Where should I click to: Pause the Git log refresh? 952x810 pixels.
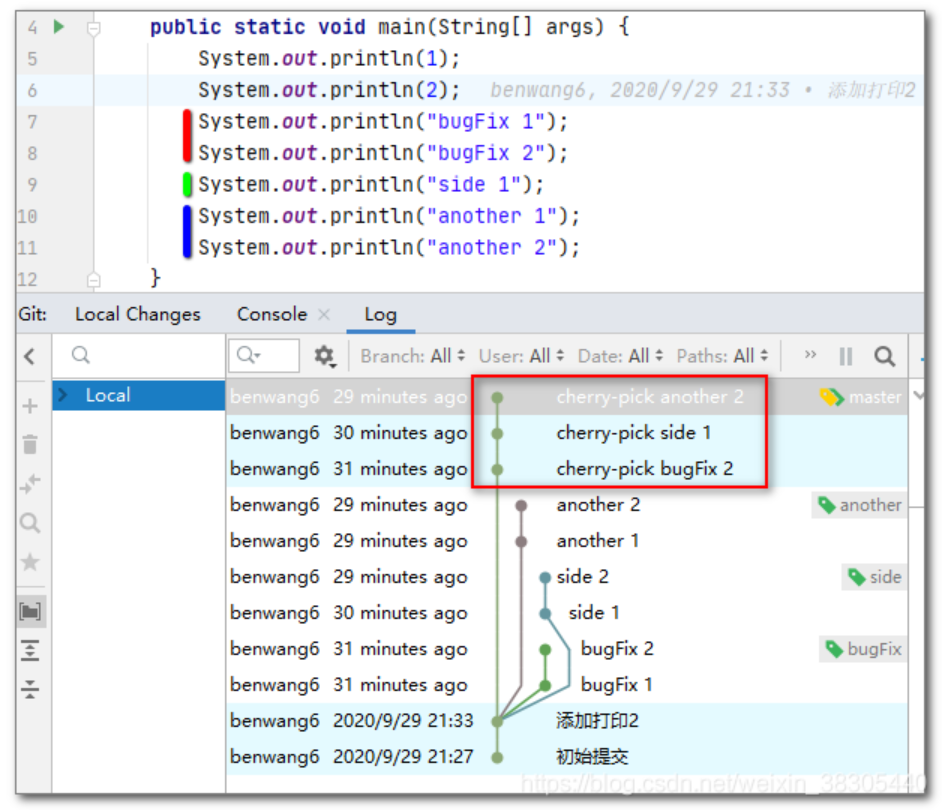[x=845, y=356]
